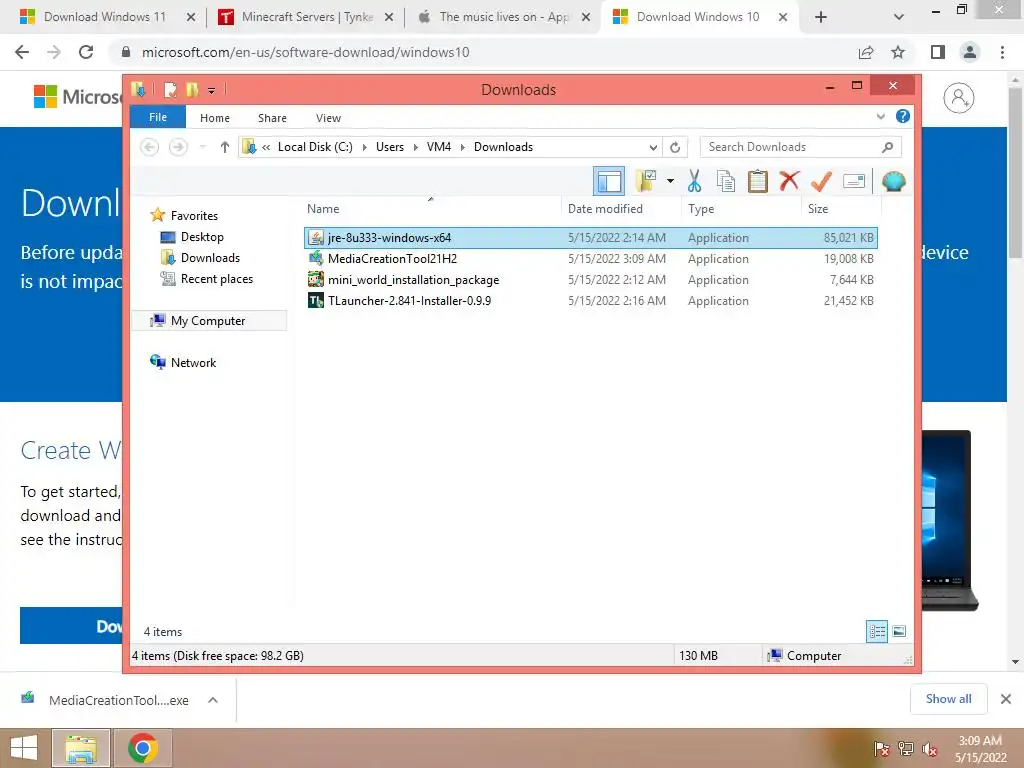This screenshot has height=768, width=1024.
Task: Select jre-8u333-windows-x64 file
Action: (590, 238)
